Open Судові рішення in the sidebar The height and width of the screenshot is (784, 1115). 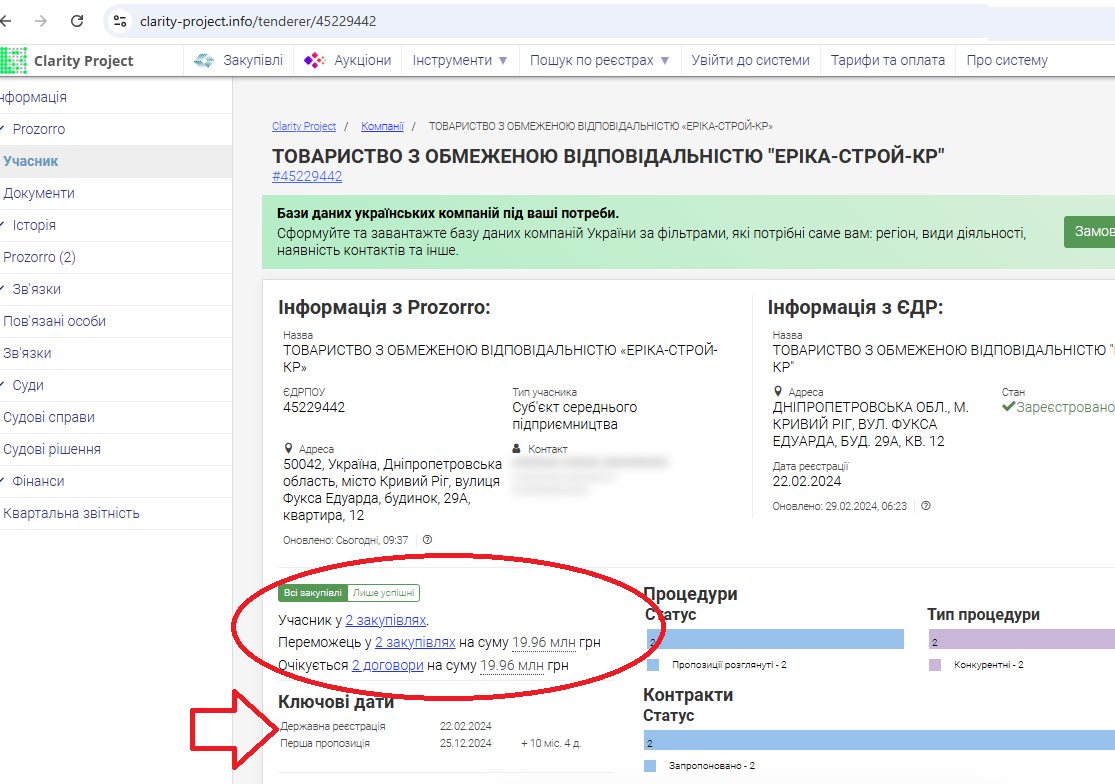[x=116, y=449]
